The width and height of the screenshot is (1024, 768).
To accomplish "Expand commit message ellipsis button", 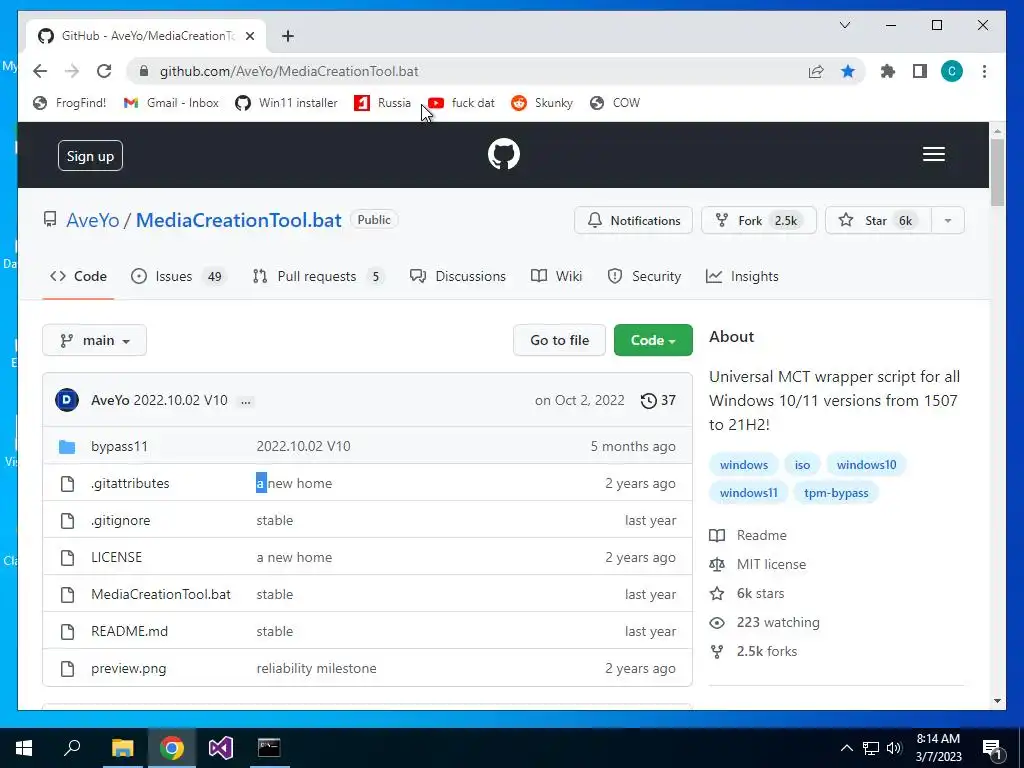I will tap(246, 401).
